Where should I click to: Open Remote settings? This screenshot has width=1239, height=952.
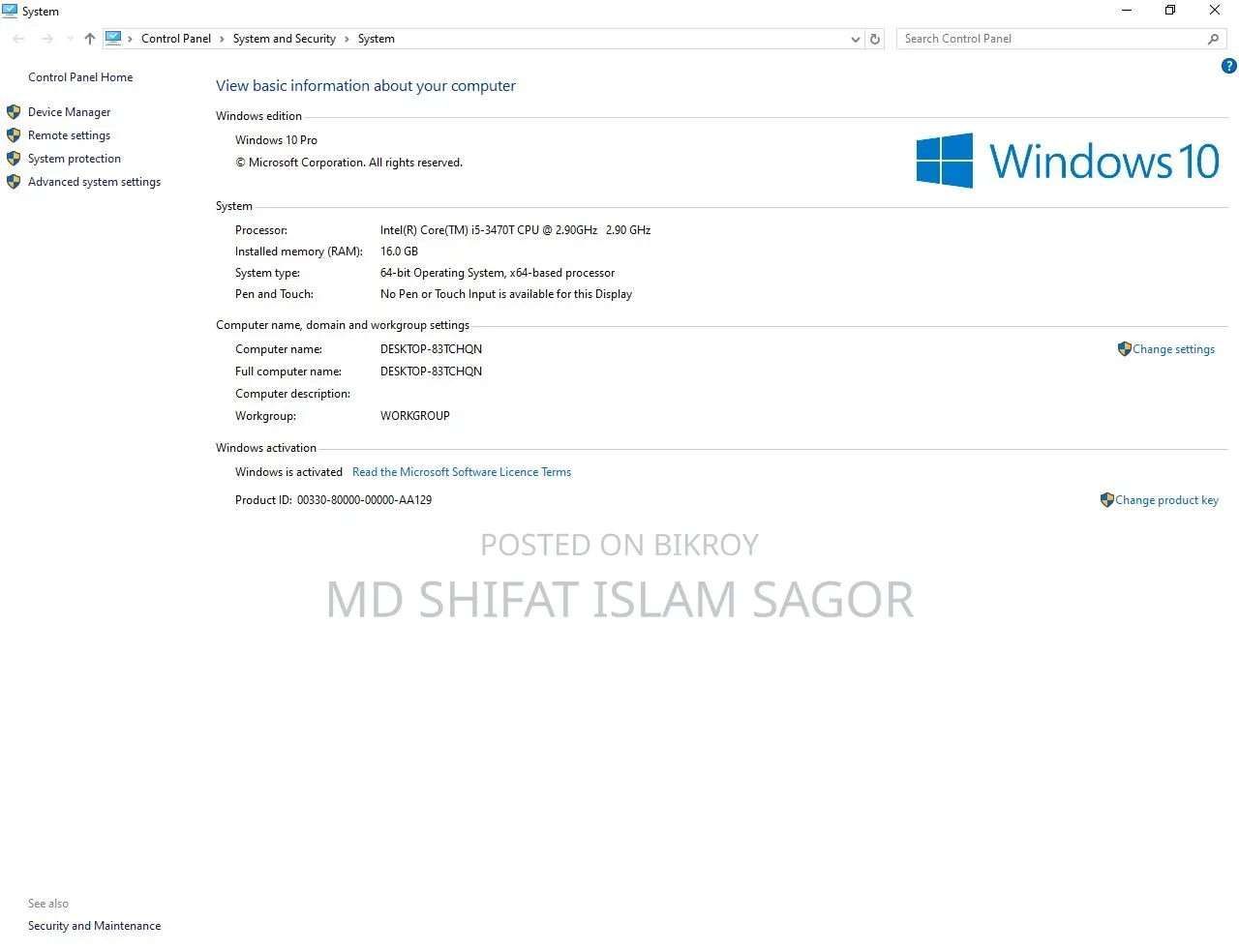click(x=70, y=135)
